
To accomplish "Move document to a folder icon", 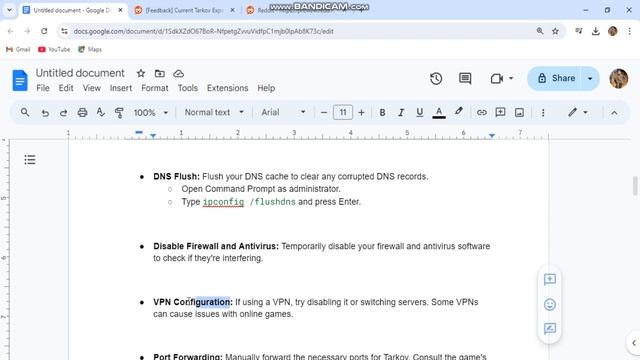I will [x=160, y=73].
